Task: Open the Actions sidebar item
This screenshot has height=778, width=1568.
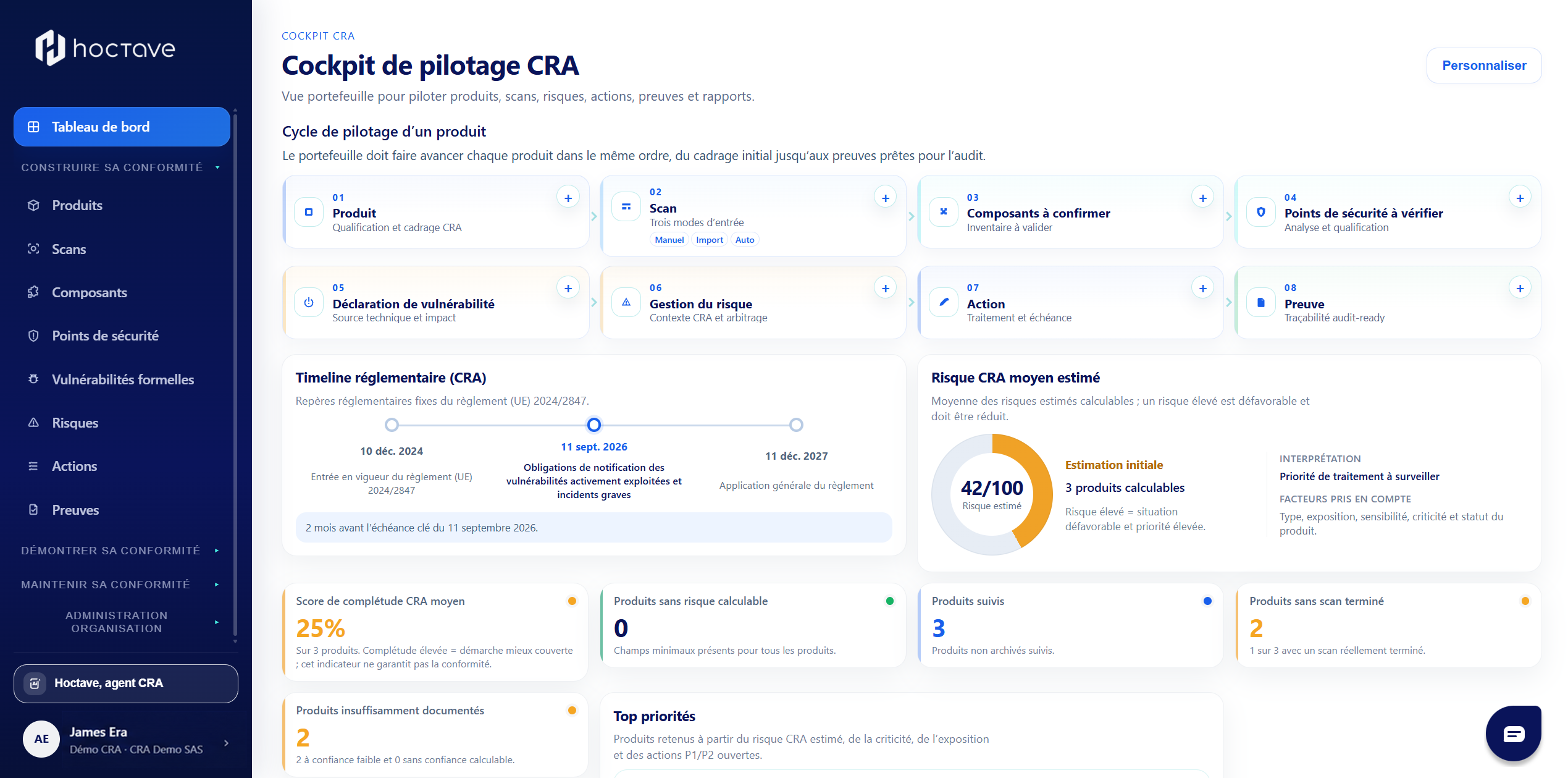Action: click(x=122, y=466)
